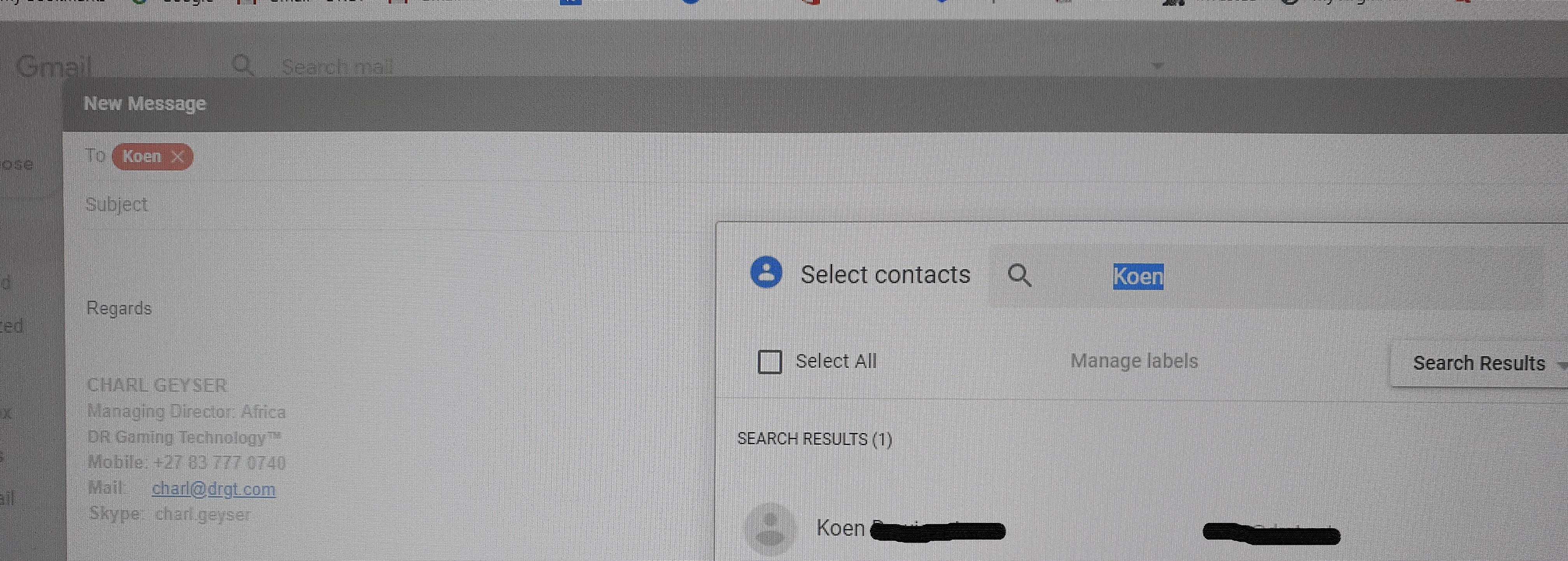
Task: Click the Select contacts person icon
Action: click(766, 272)
